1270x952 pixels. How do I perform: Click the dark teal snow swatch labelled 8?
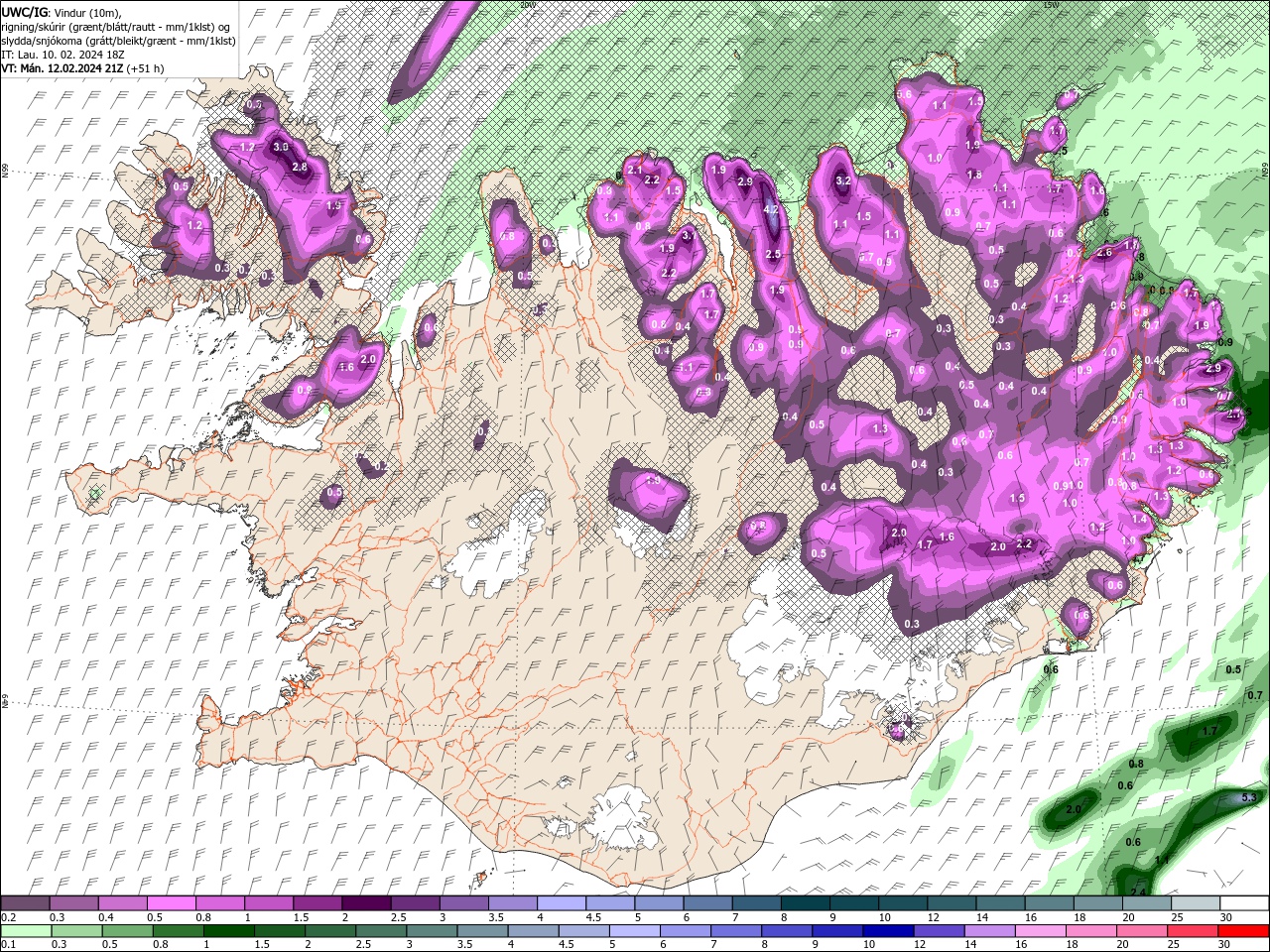(x=806, y=903)
